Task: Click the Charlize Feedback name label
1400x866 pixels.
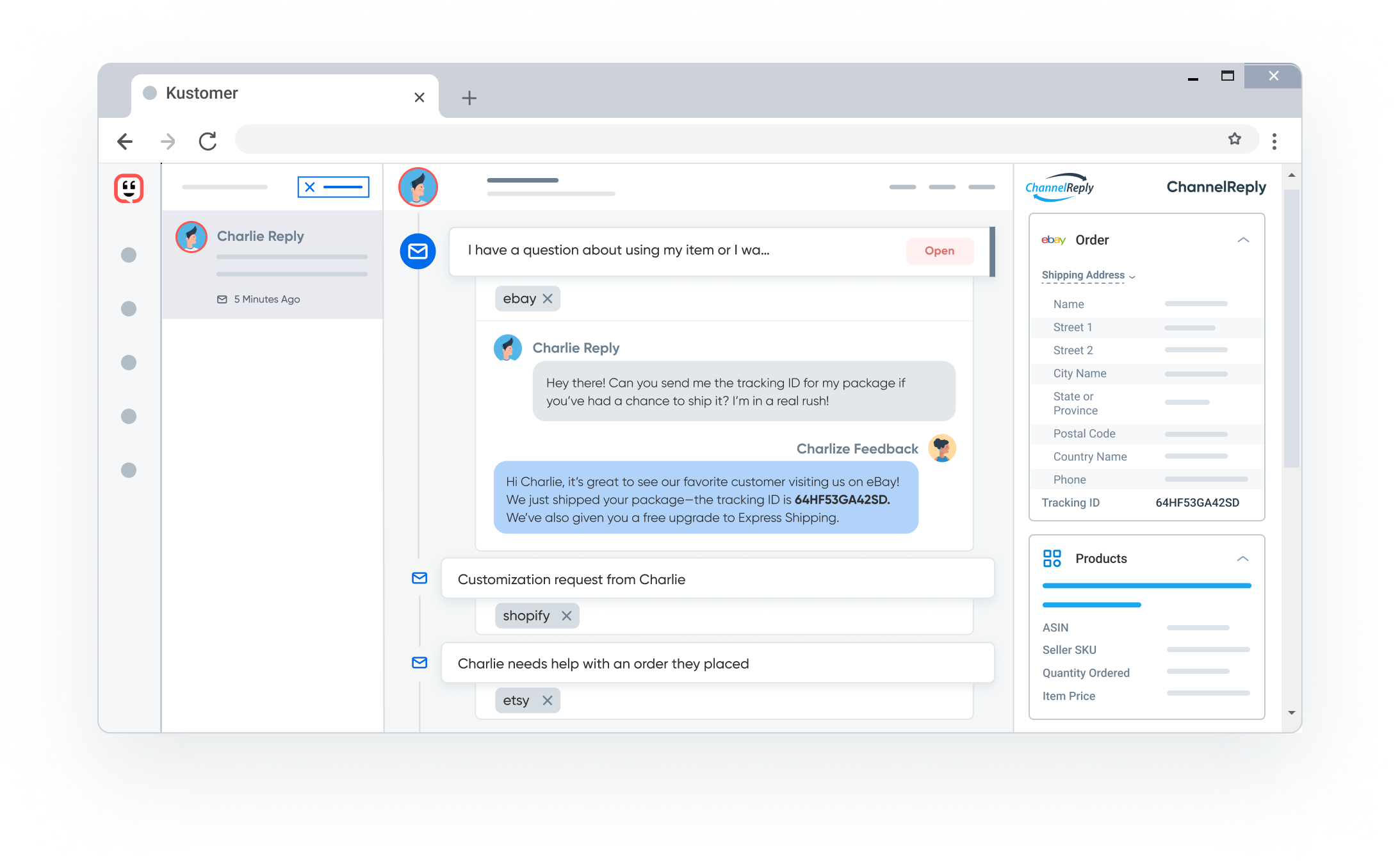Action: (x=857, y=448)
